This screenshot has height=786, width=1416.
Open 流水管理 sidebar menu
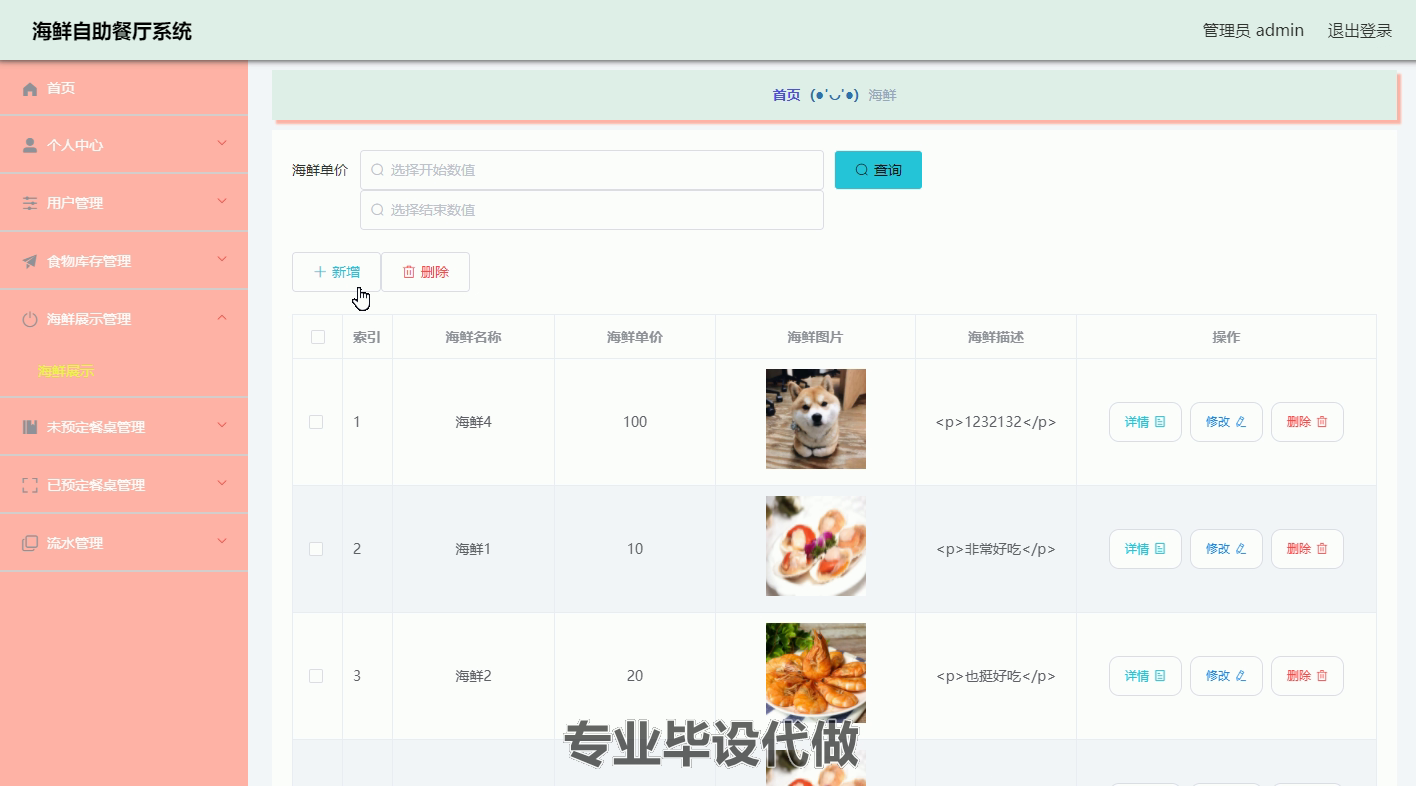click(x=124, y=543)
